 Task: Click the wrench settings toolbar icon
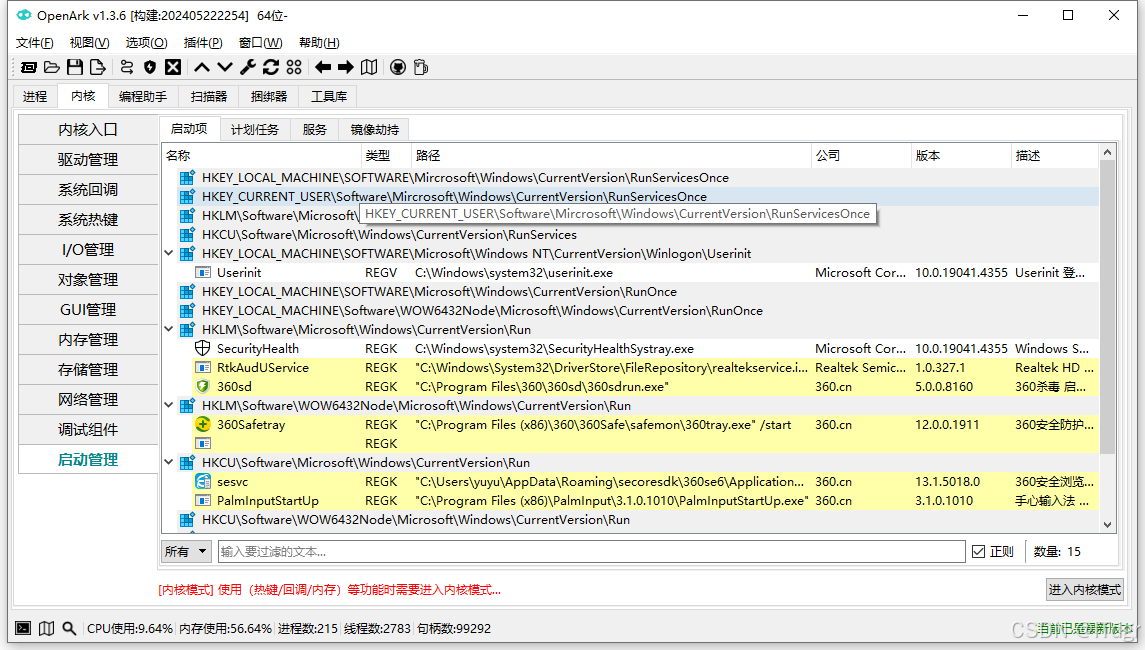[x=248, y=67]
